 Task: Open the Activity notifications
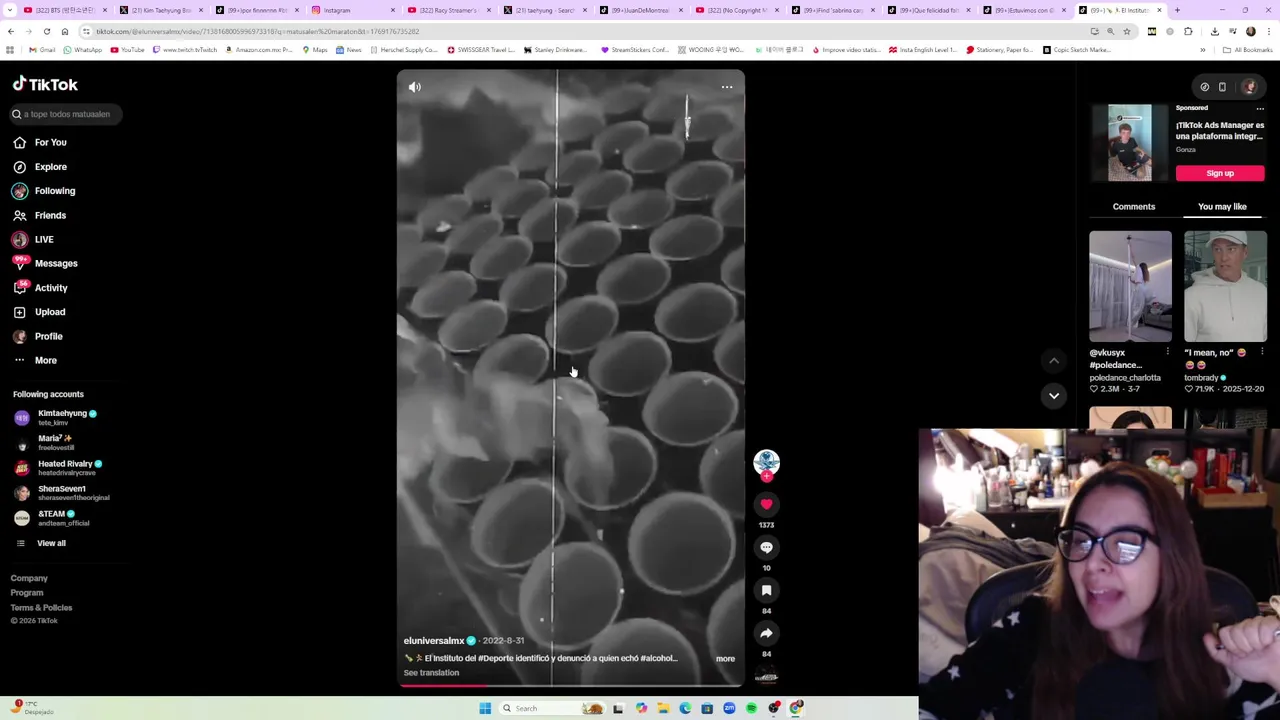click(x=51, y=288)
